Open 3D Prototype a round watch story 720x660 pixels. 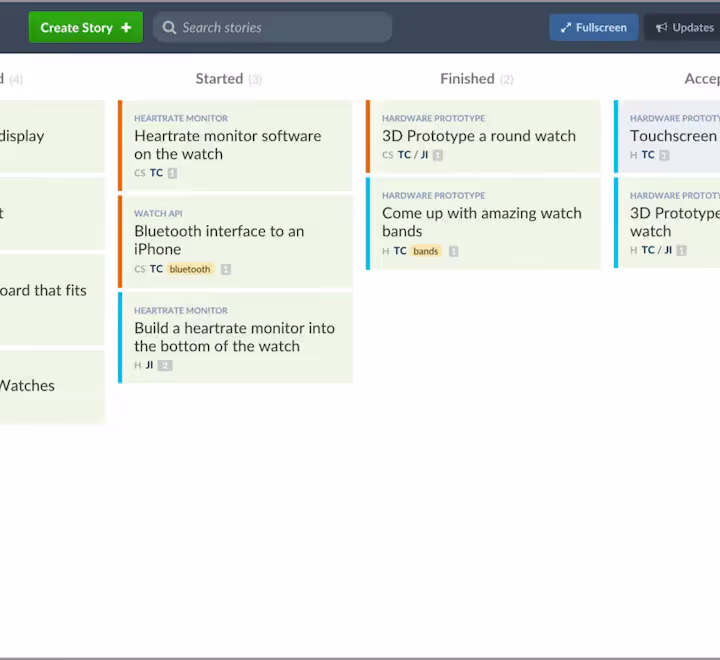[483, 136]
